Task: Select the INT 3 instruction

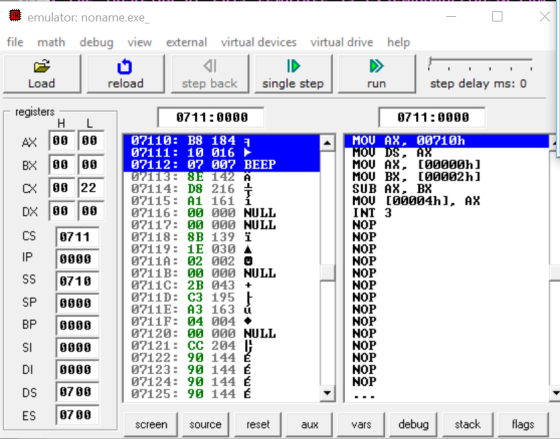Action: point(446,213)
